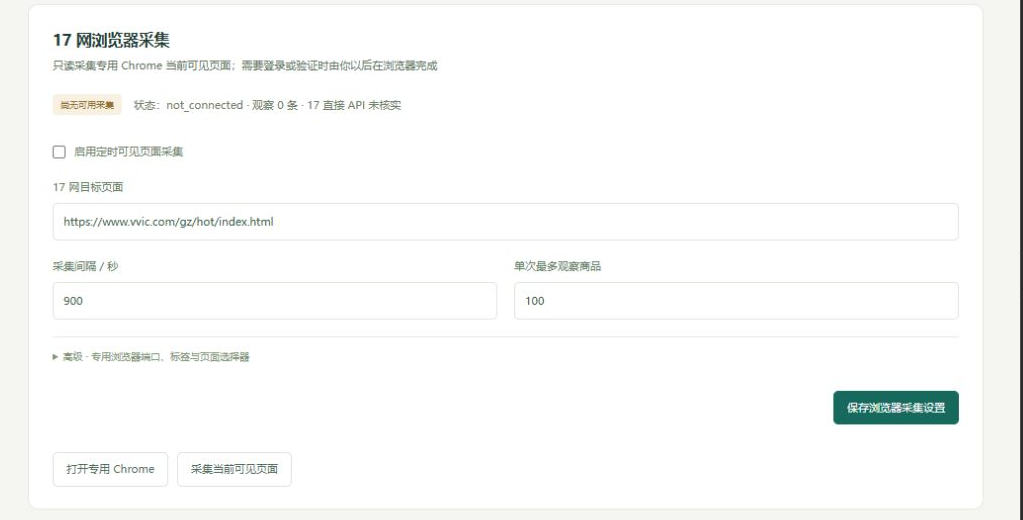Click the 单次最多观察商品 label
Viewport: 1023px width, 520px height.
coord(557,266)
